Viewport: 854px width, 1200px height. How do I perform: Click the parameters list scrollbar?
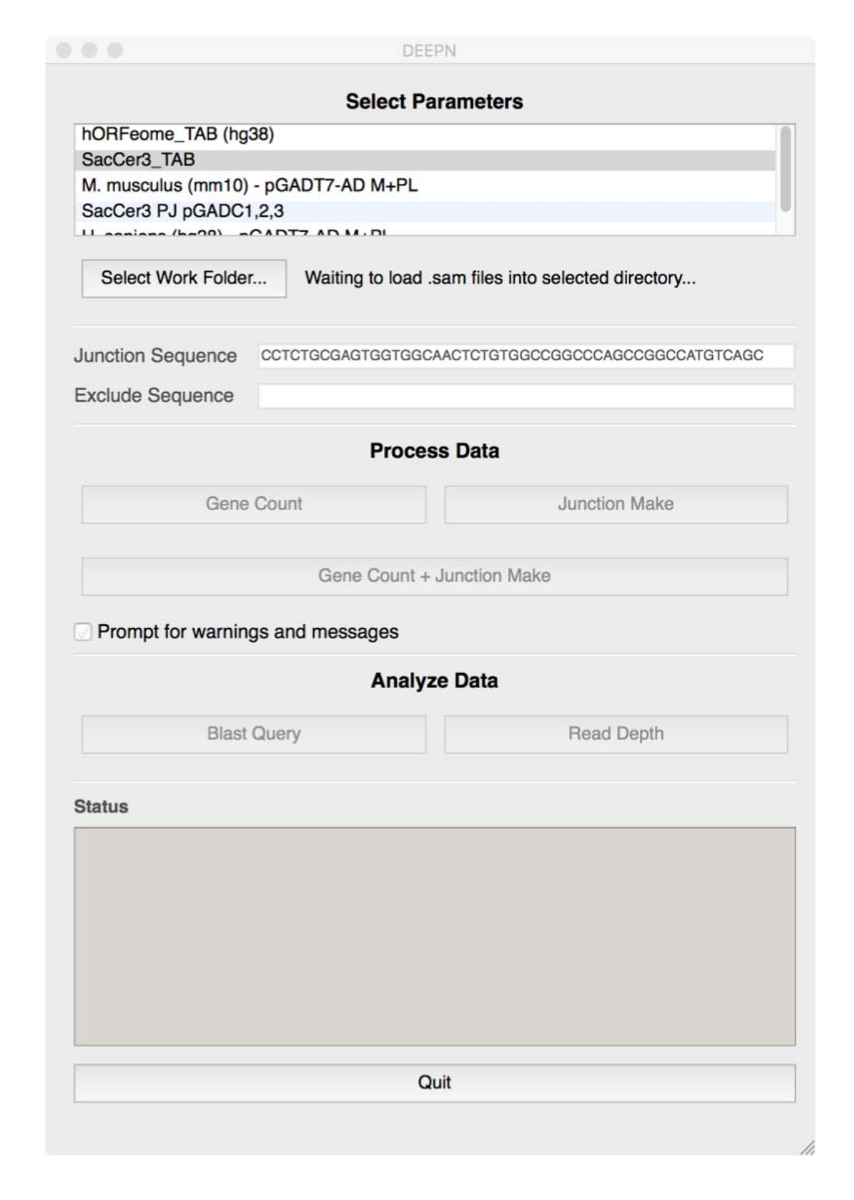pyautogui.click(x=785, y=167)
